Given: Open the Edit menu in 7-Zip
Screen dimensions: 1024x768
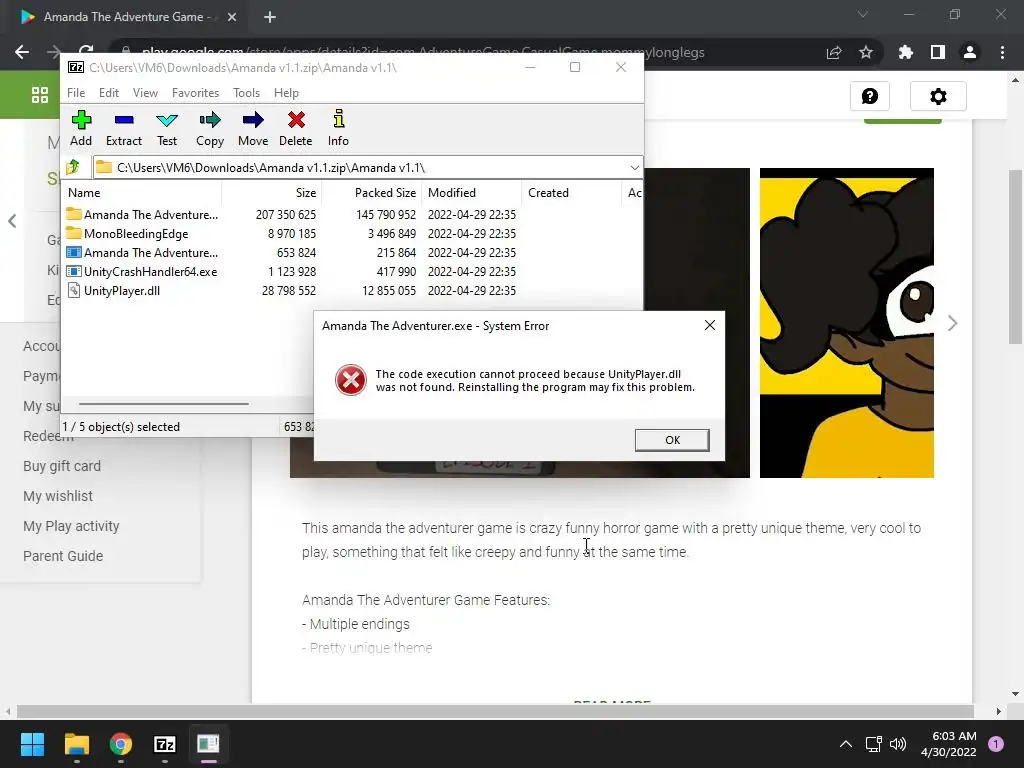Looking at the screenshot, I should (108, 93).
